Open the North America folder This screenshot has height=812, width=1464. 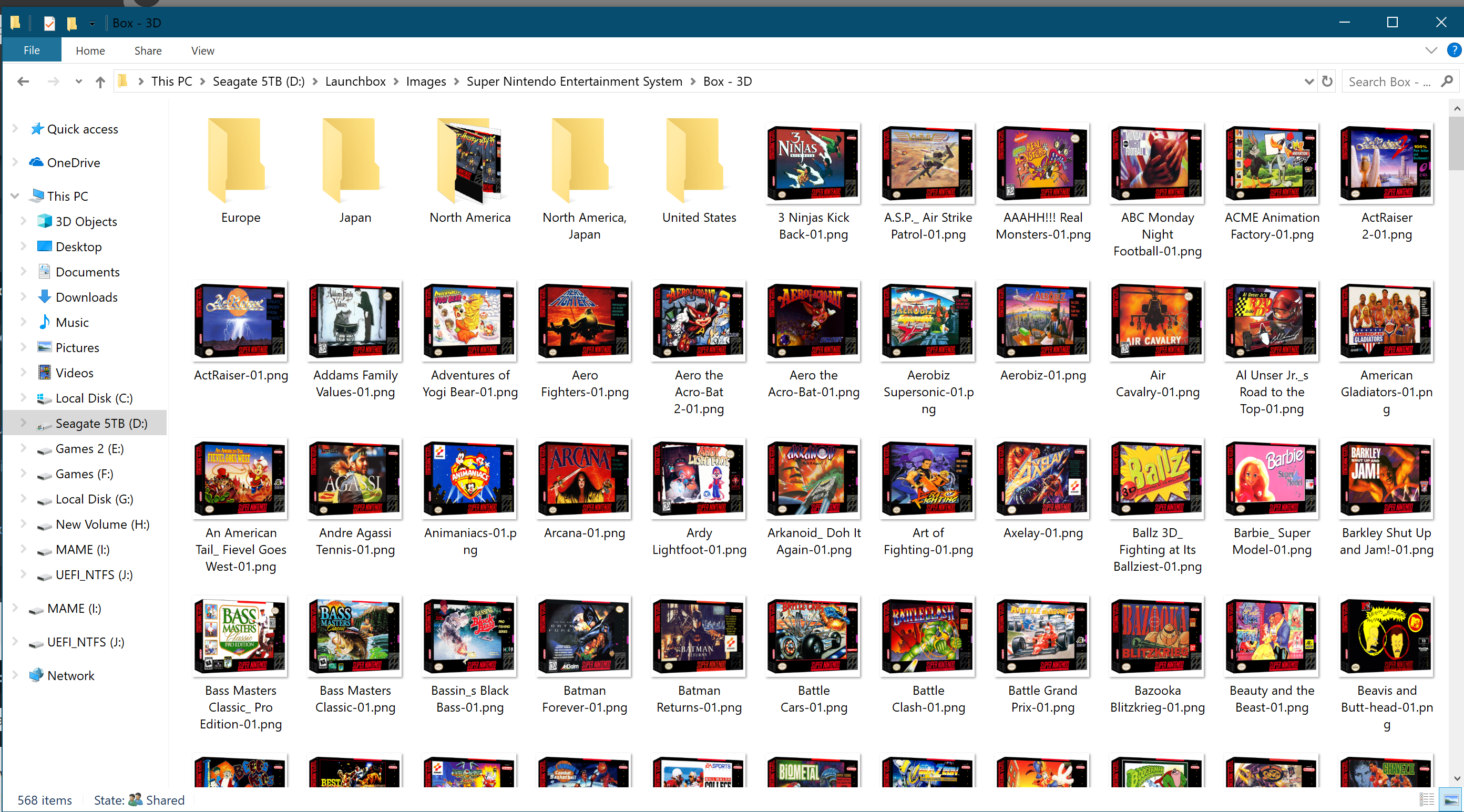pos(469,162)
